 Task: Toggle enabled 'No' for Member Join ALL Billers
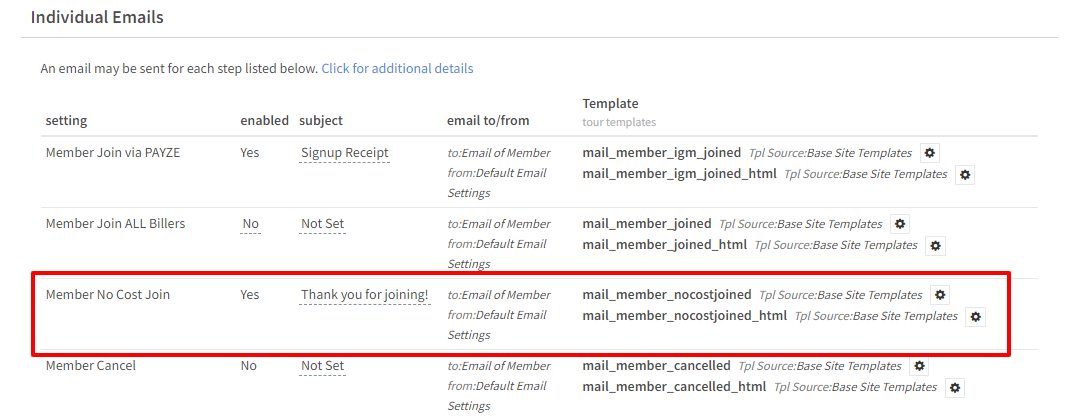click(x=250, y=224)
